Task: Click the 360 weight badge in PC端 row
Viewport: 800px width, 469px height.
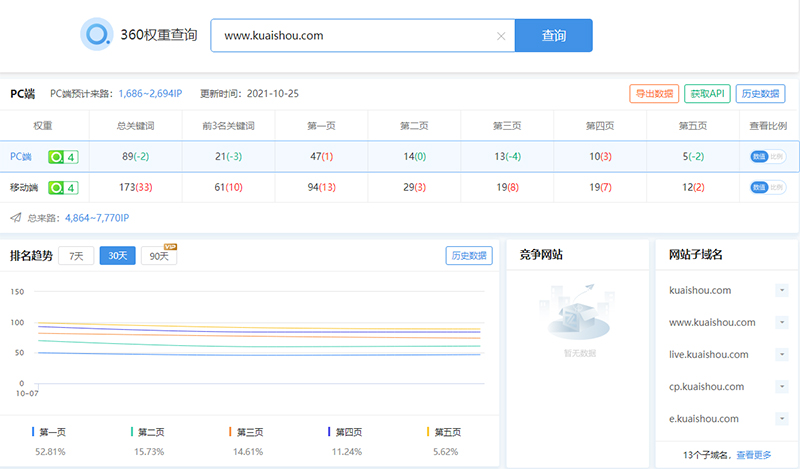Action: click(x=63, y=157)
